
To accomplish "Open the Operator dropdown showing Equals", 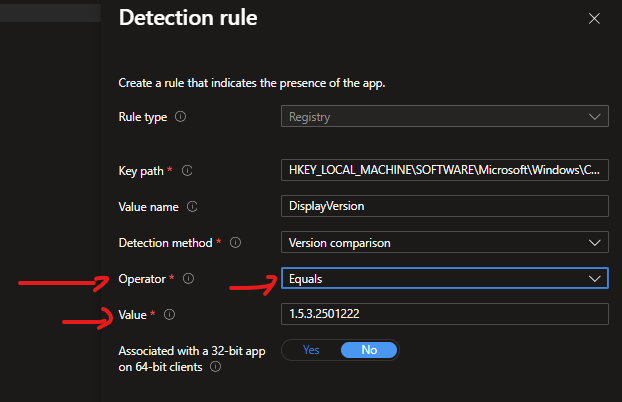I will point(444,278).
